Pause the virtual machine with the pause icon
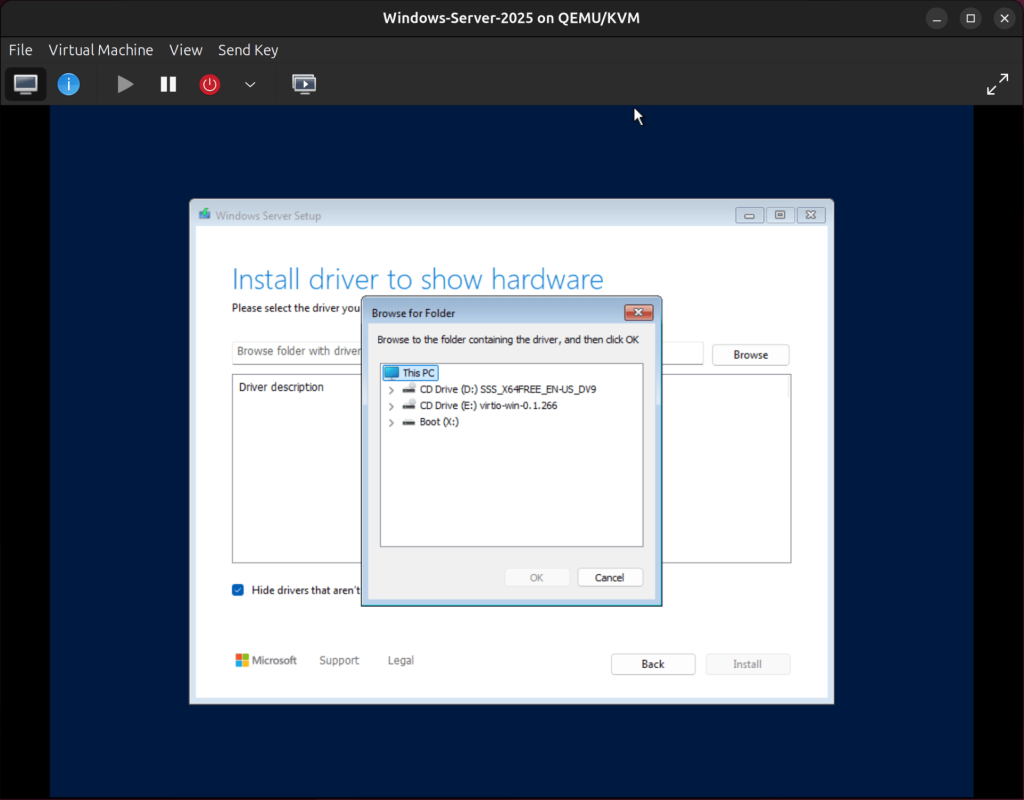The height and width of the screenshot is (800, 1024). (168, 84)
